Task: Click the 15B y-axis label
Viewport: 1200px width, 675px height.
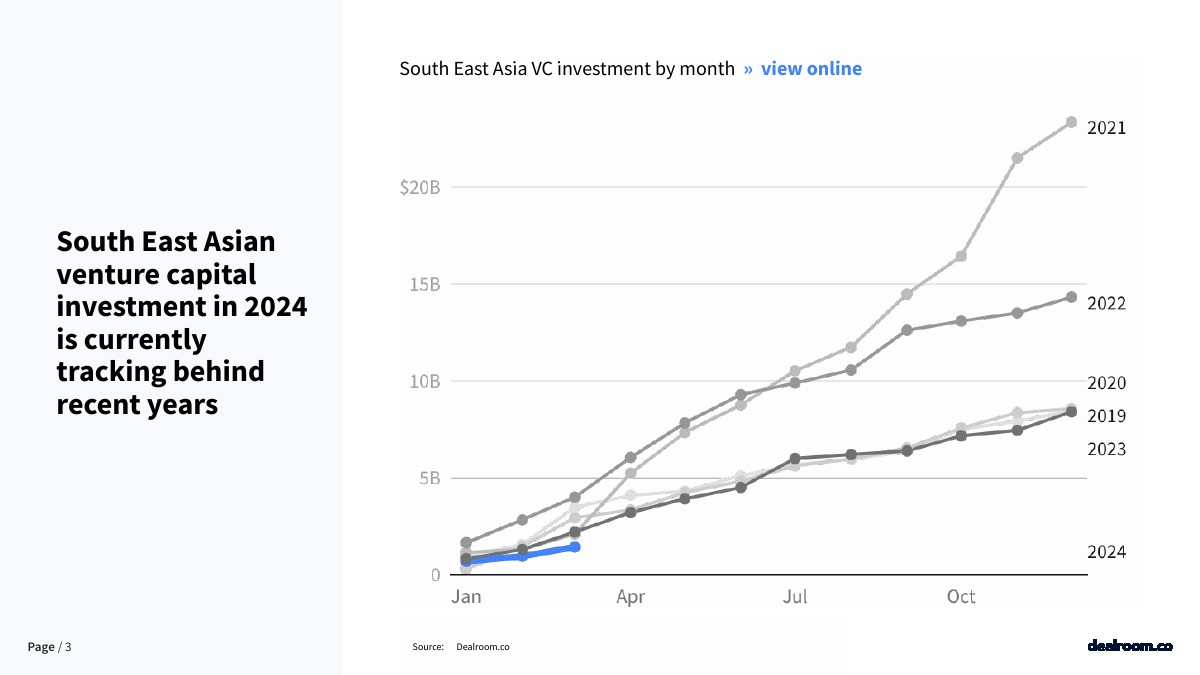Action: click(x=423, y=285)
